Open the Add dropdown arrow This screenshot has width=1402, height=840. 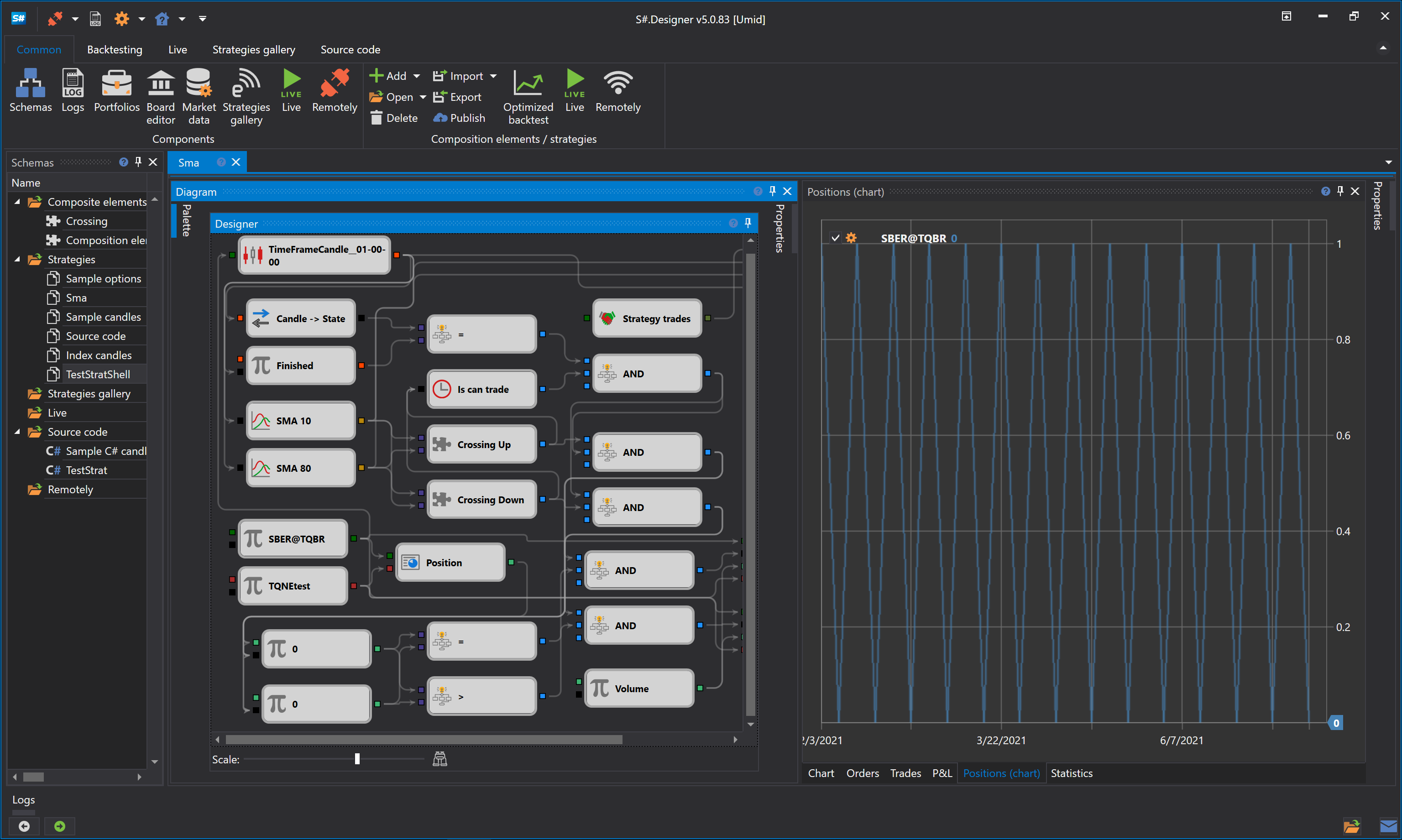tap(417, 76)
